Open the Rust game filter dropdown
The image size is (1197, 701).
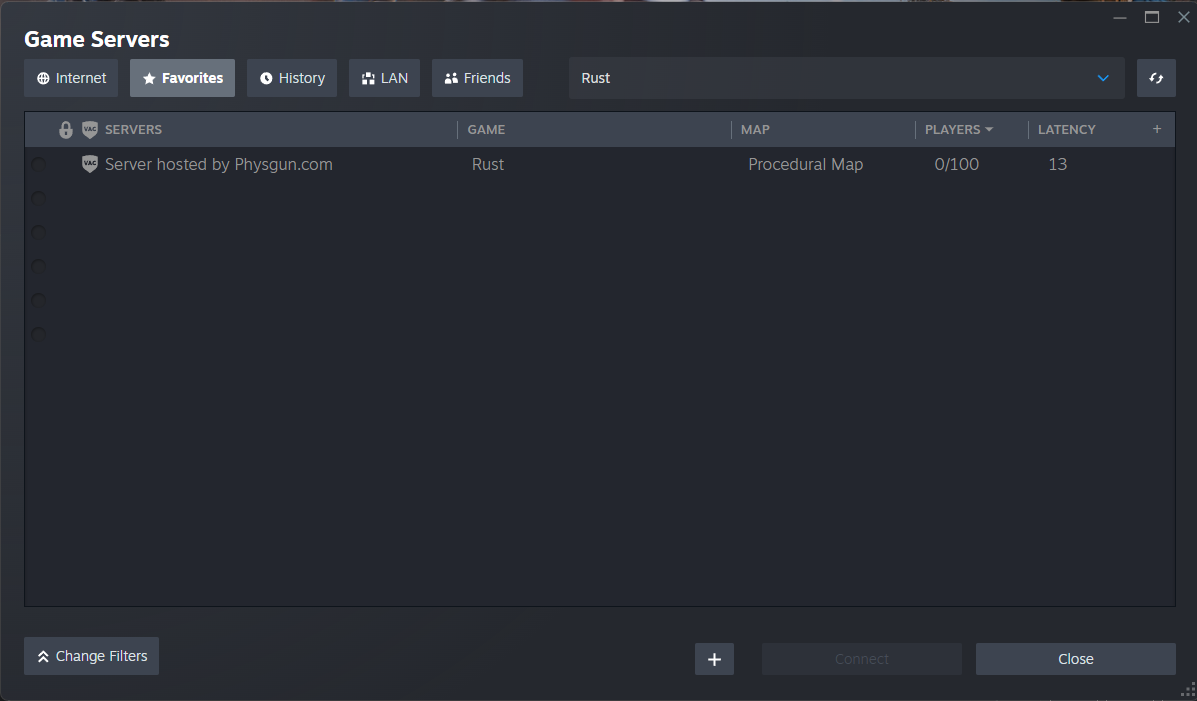point(846,78)
